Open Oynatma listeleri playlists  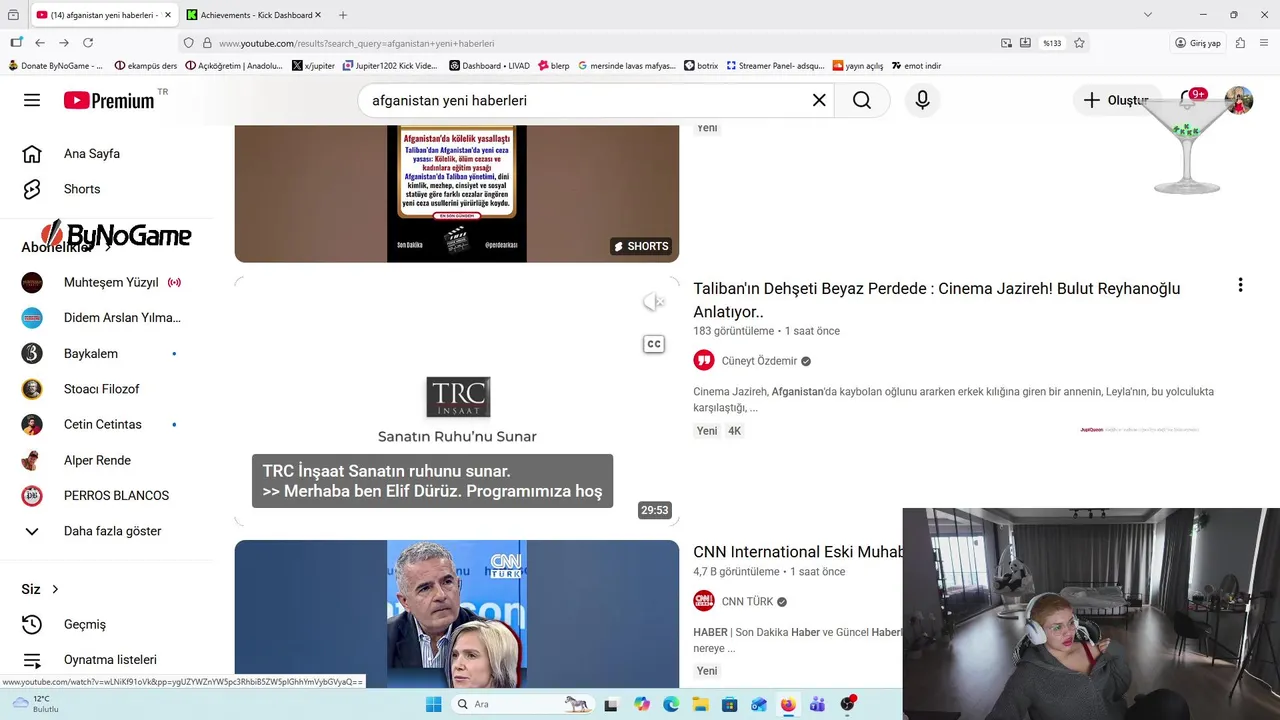pos(110,660)
